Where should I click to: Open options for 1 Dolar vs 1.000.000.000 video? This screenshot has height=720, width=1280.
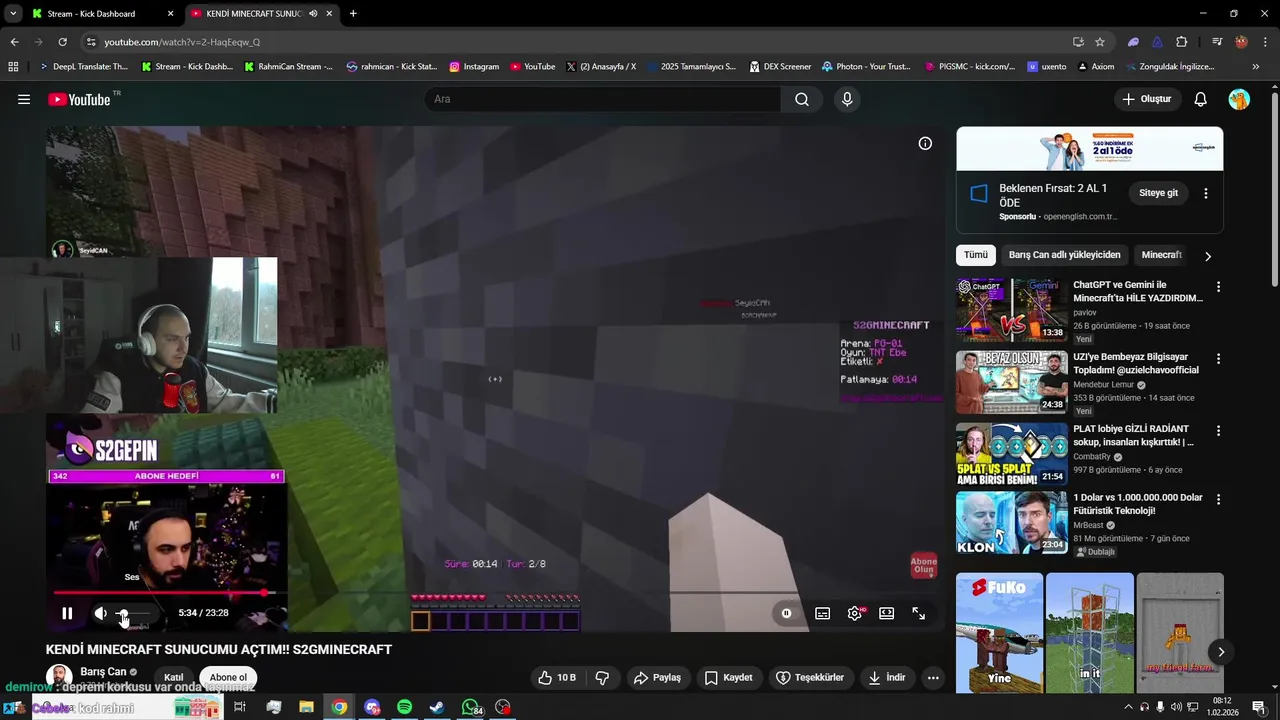pyautogui.click(x=1217, y=499)
